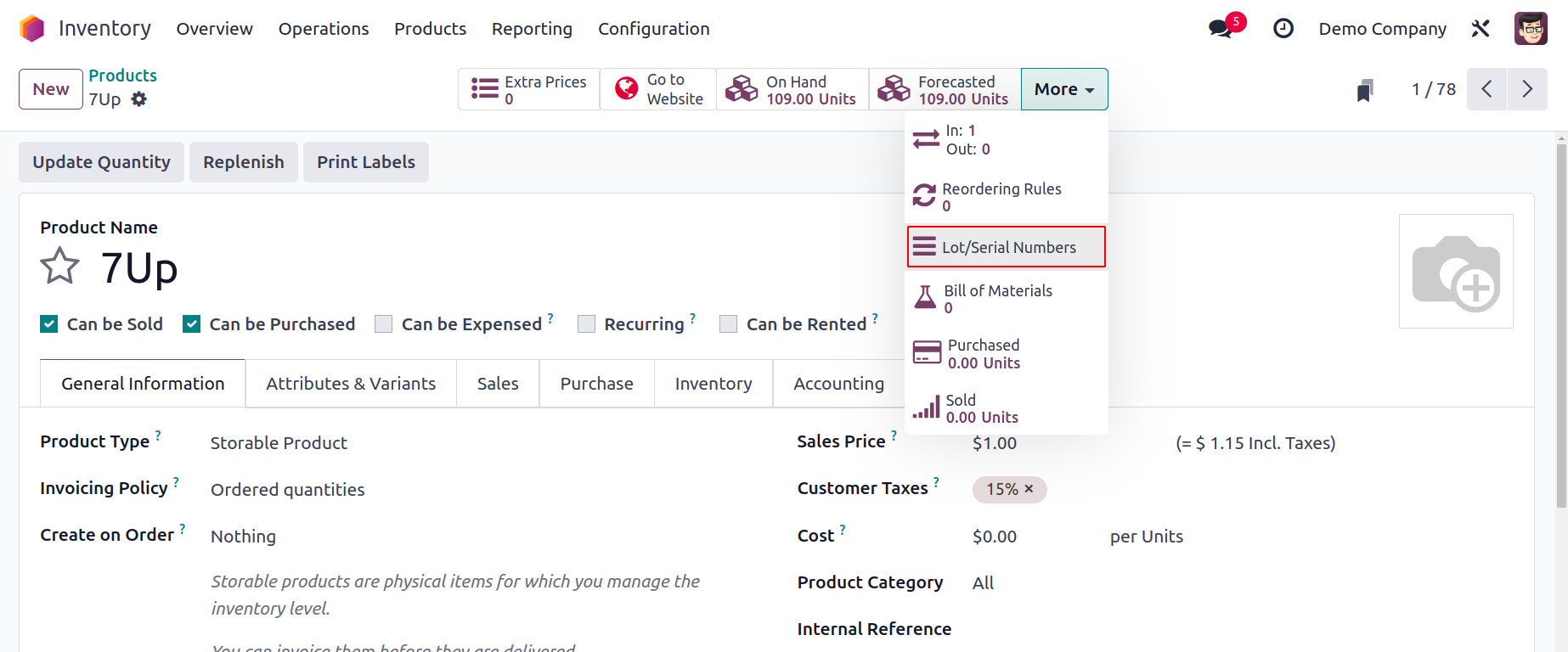Edit the Sales Price field $1.00
This screenshot has width=1568, height=652.
pyautogui.click(x=995, y=443)
